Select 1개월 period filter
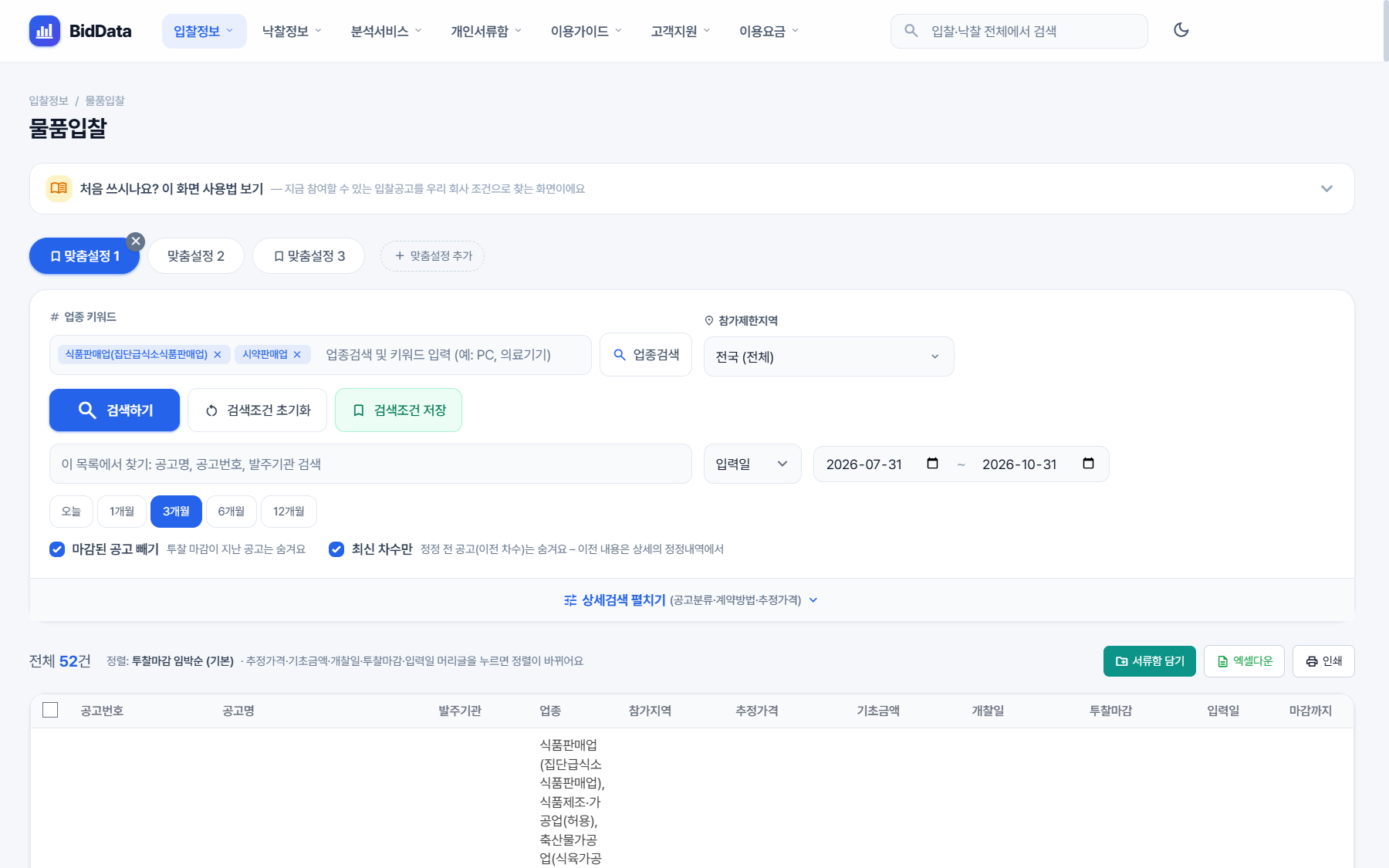Viewport: 1389px width, 868px height. coord(122,512)
